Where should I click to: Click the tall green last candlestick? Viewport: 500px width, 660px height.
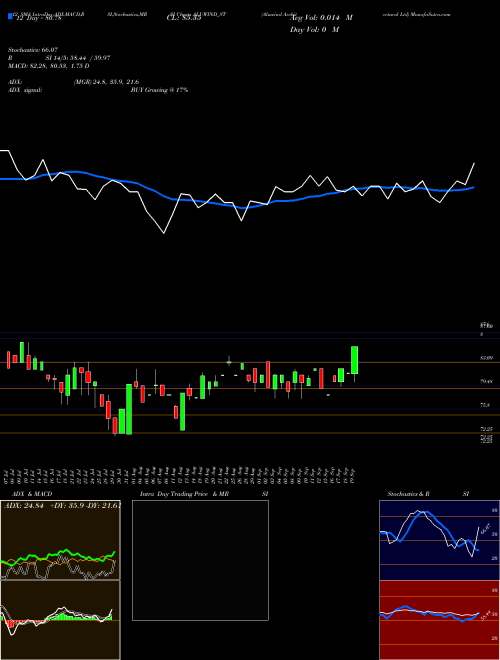pyautogui.click(x=354, y=360)
